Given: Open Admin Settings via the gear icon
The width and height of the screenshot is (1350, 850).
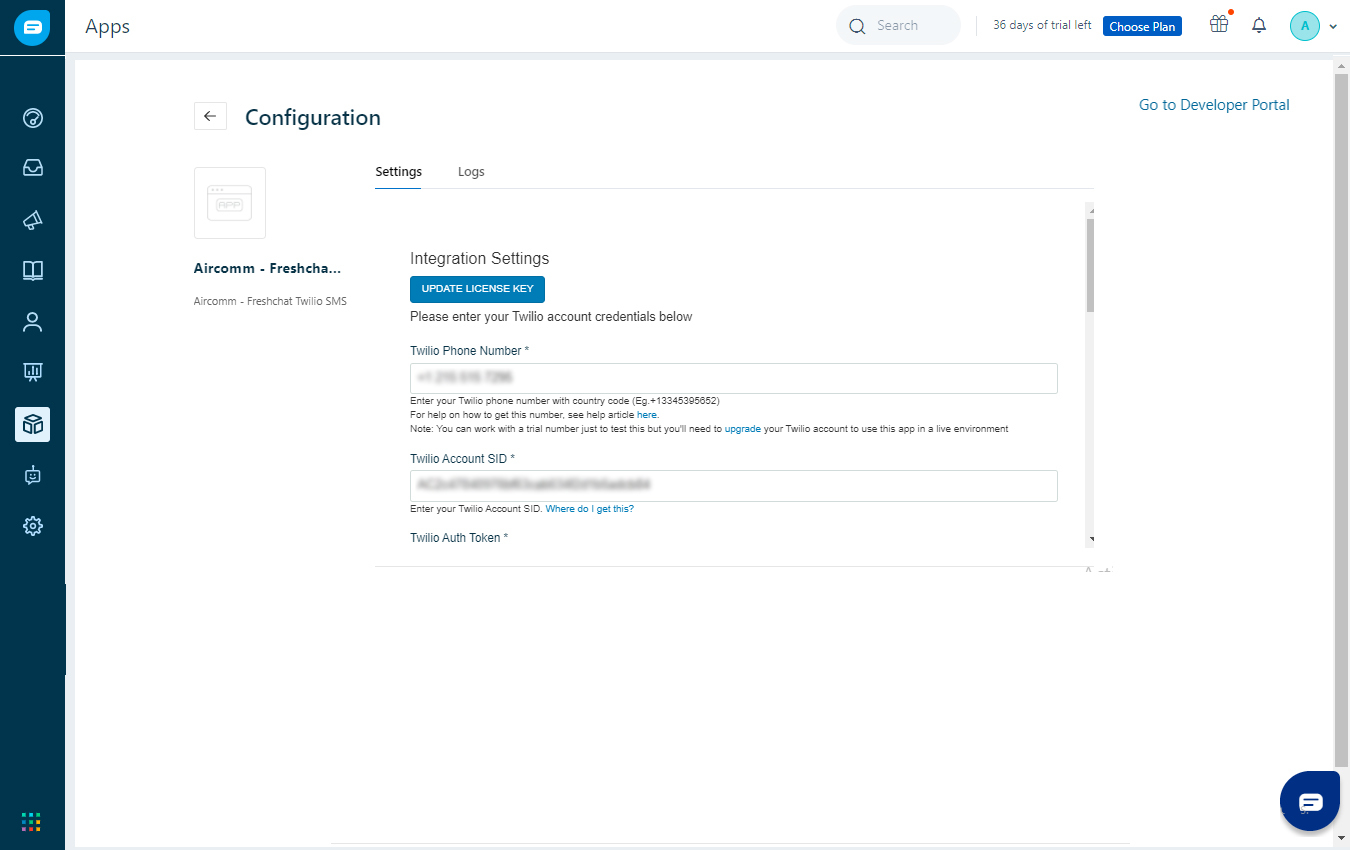Looking at the screenshot, I should [32, 525].
